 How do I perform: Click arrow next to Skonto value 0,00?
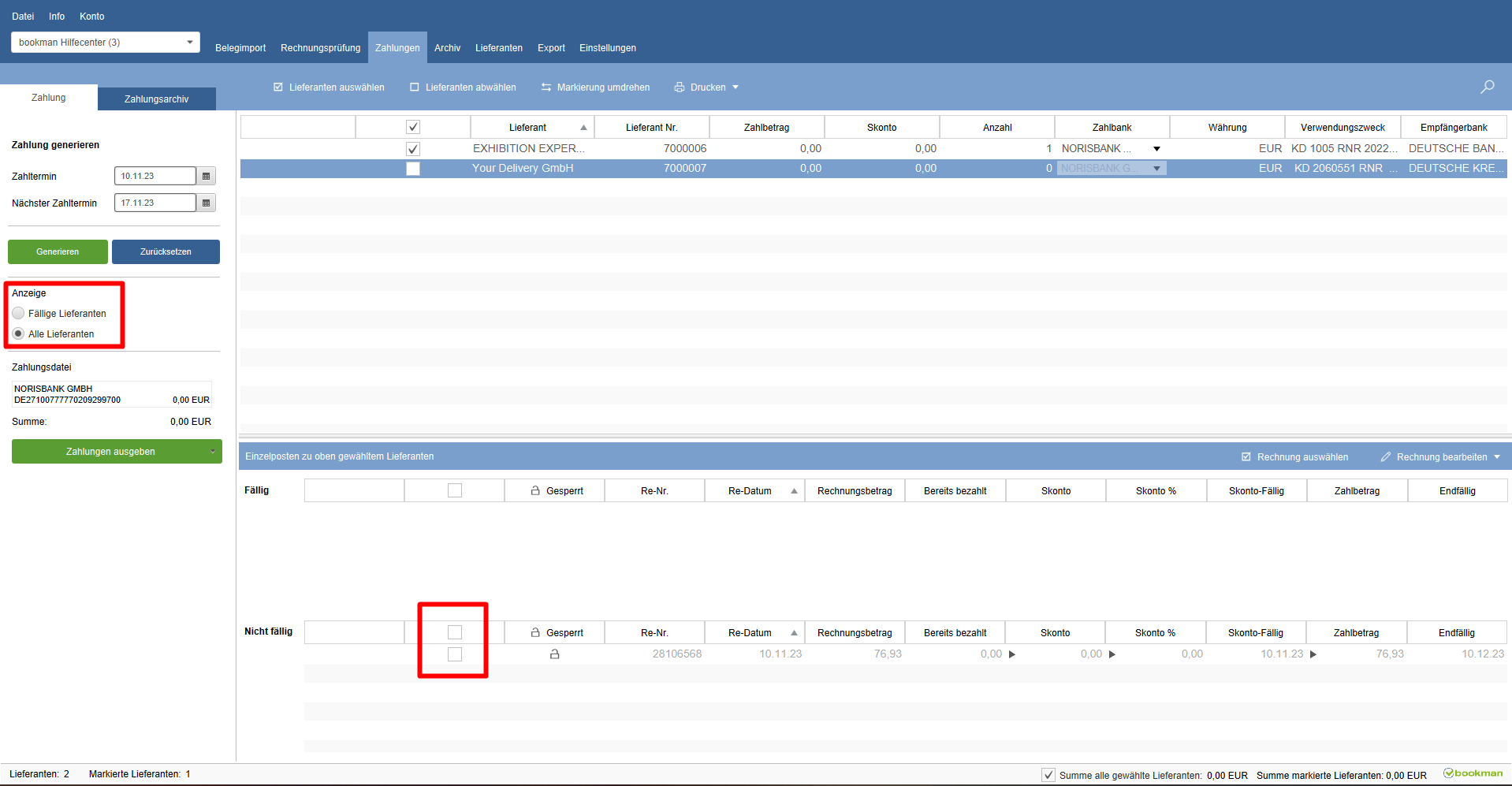coord(1112,654)
